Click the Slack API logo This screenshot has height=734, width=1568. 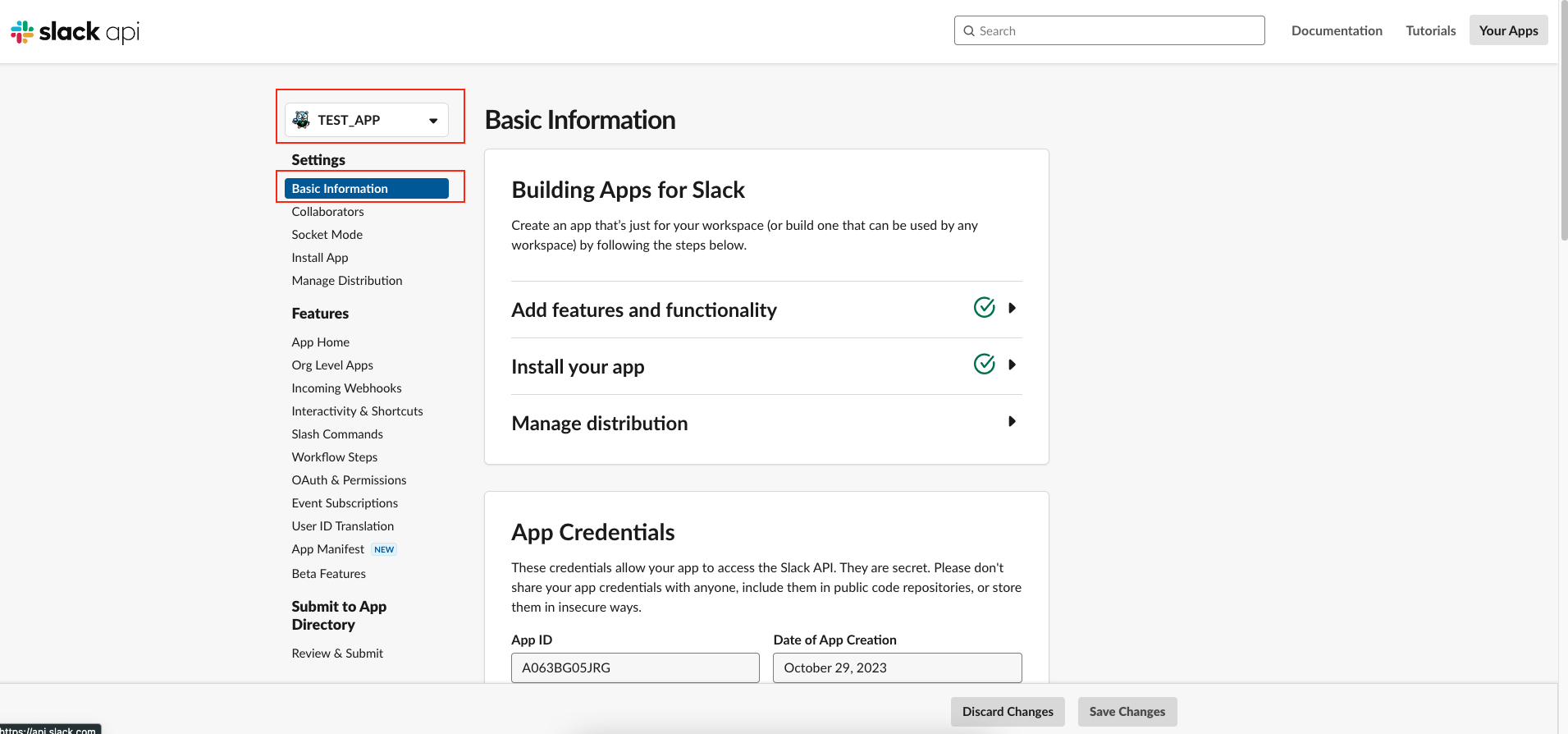pos(75,32)
